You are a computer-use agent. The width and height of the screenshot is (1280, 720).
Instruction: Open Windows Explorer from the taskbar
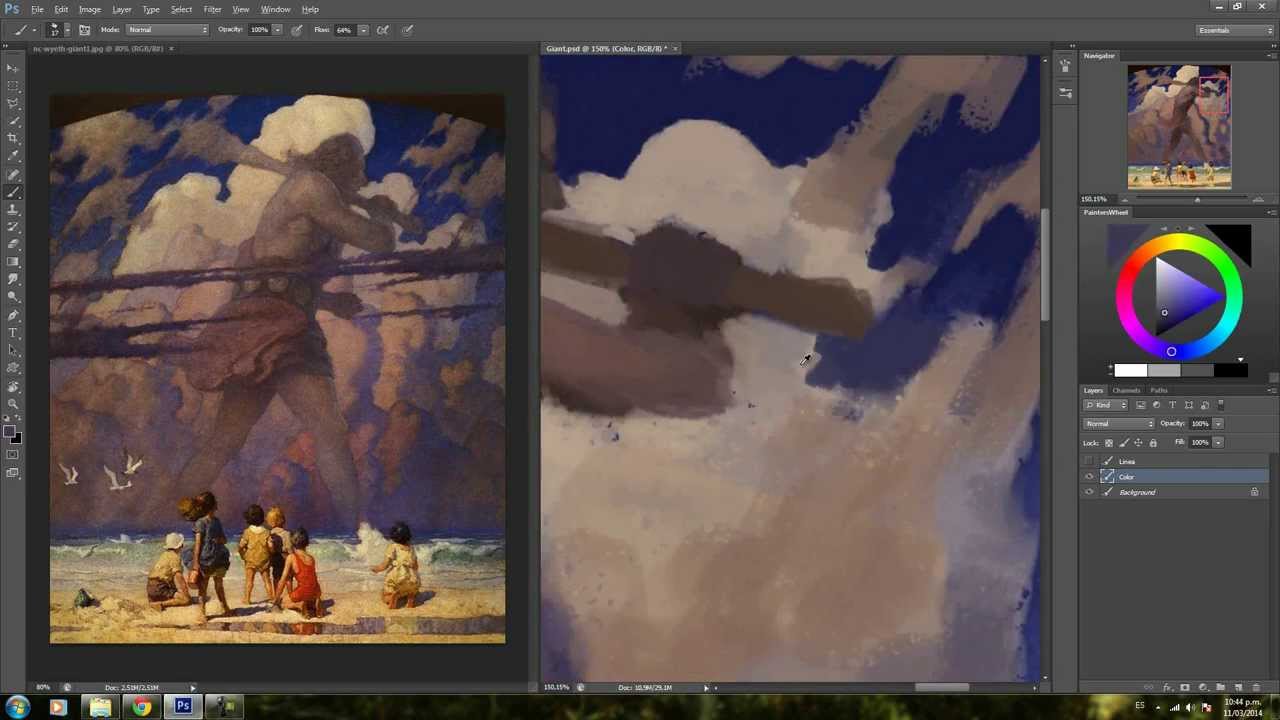100,708
